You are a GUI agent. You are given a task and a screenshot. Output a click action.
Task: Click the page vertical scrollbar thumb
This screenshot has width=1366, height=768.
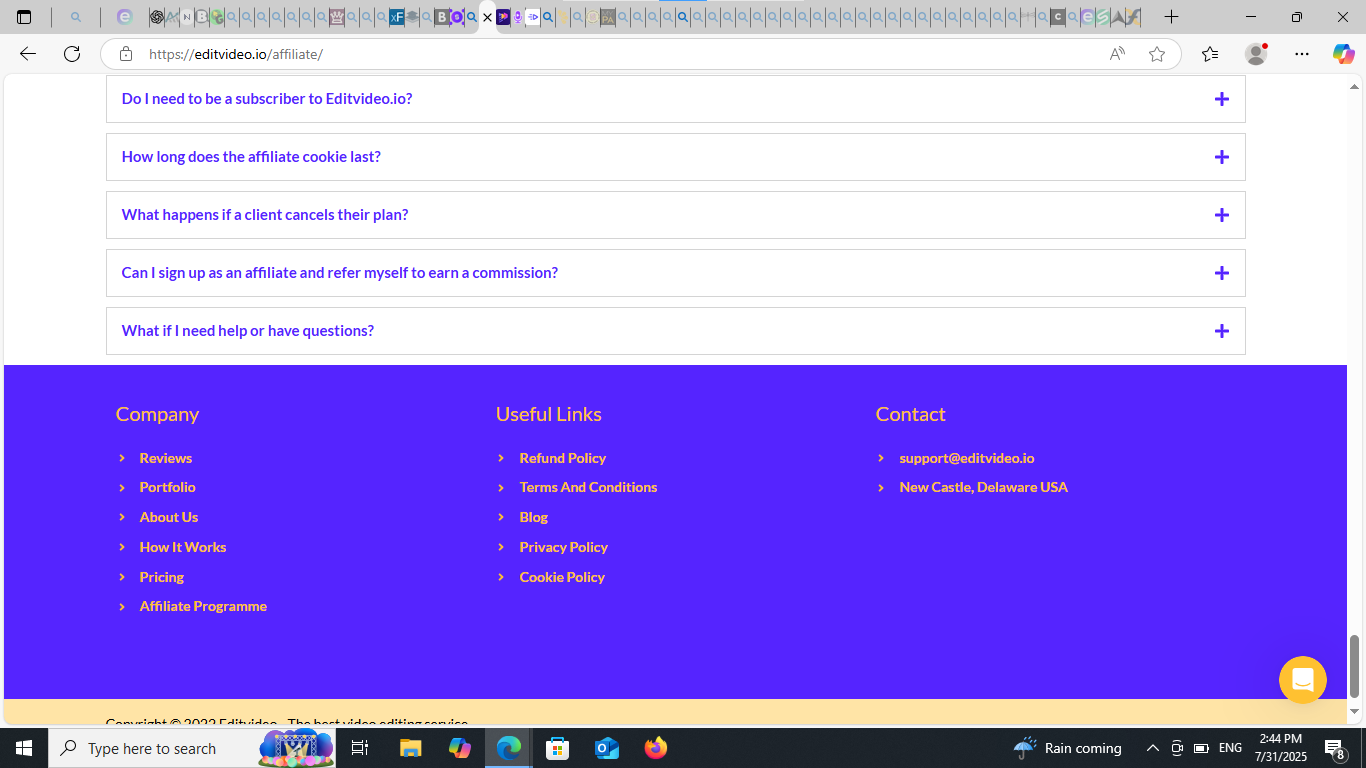coord(1355,666)
